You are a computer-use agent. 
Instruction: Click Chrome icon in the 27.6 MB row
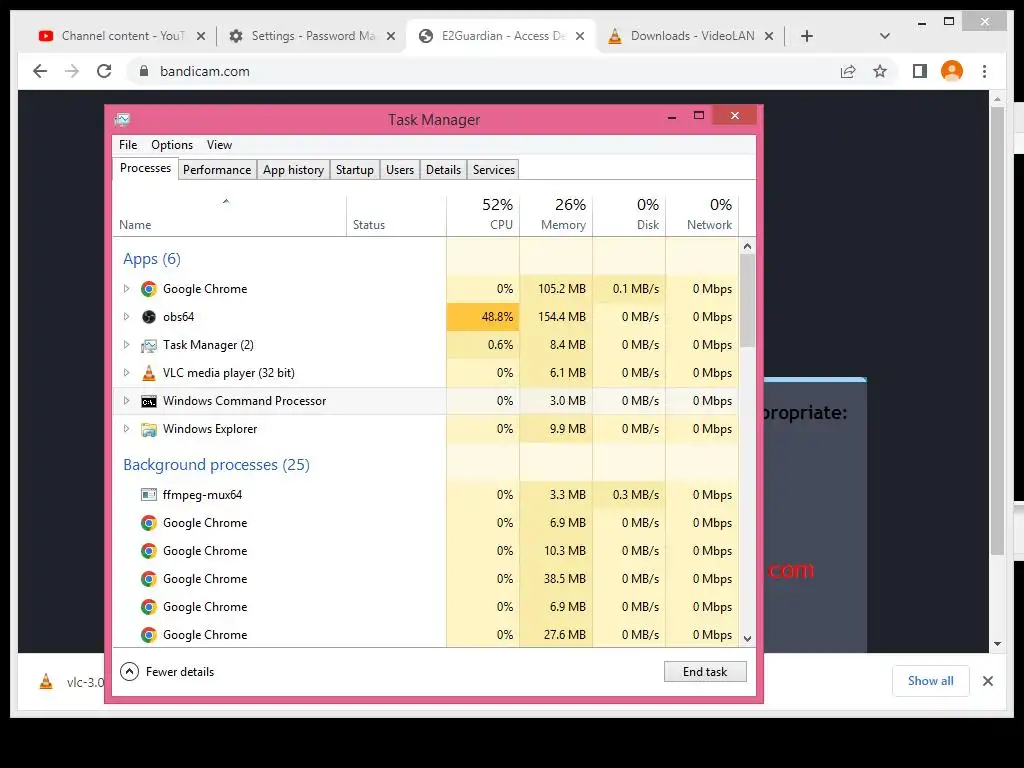[149, 635]
